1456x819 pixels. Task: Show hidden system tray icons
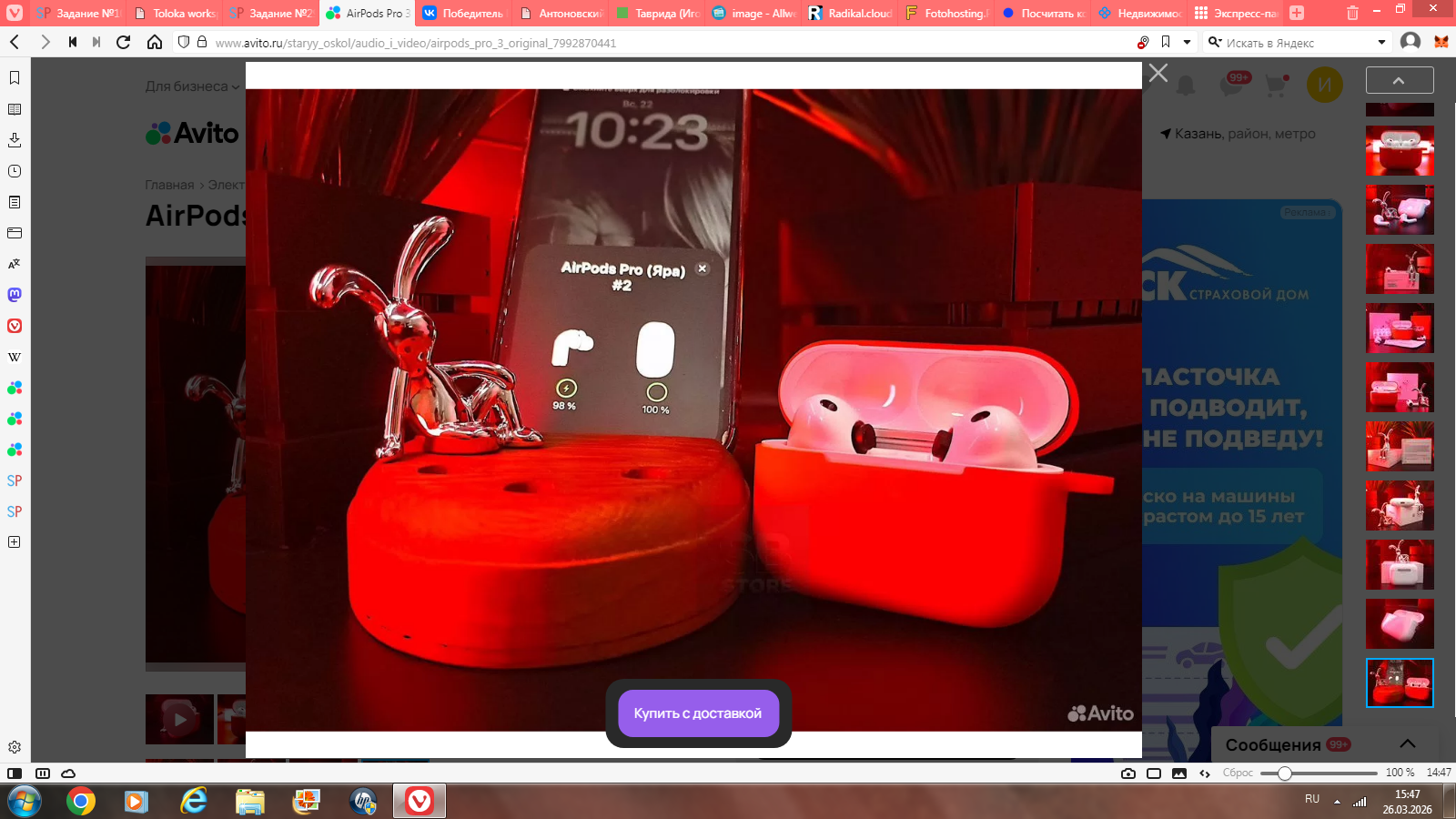point(1337,802)
